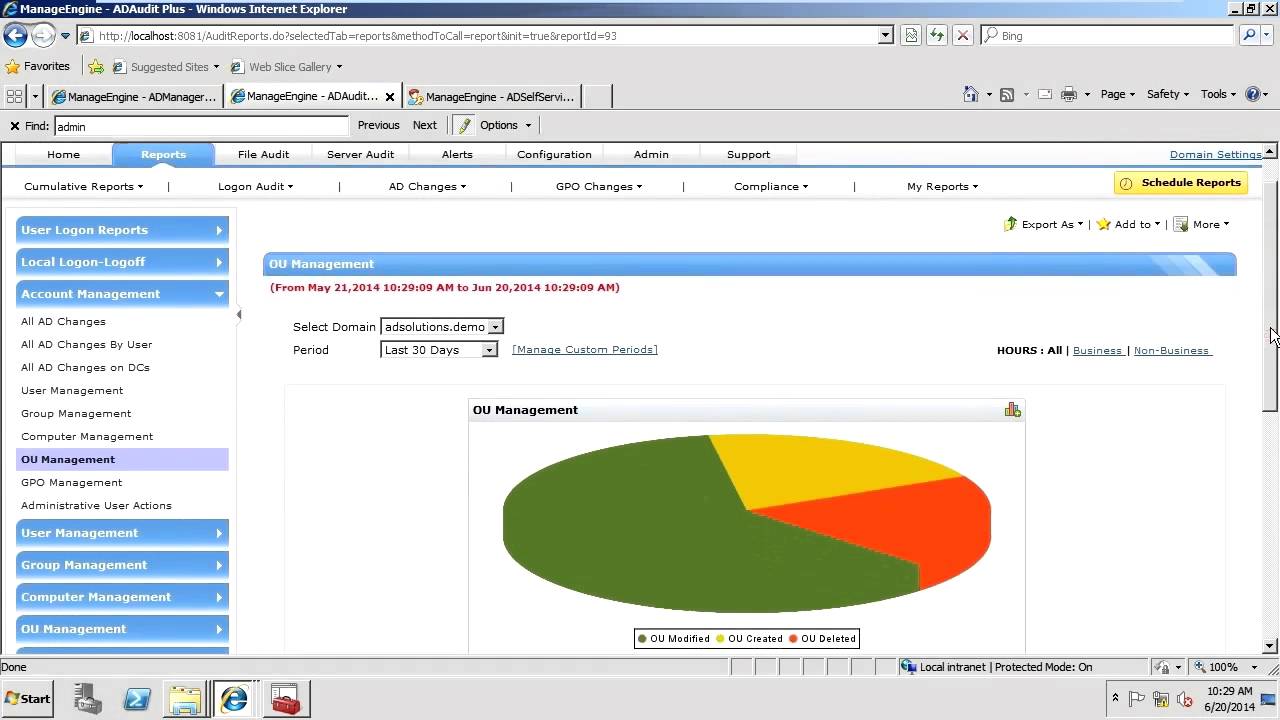1280x720 pixels.
Task: Show hidden tray icons arrow
Action: pos(1115,698)
